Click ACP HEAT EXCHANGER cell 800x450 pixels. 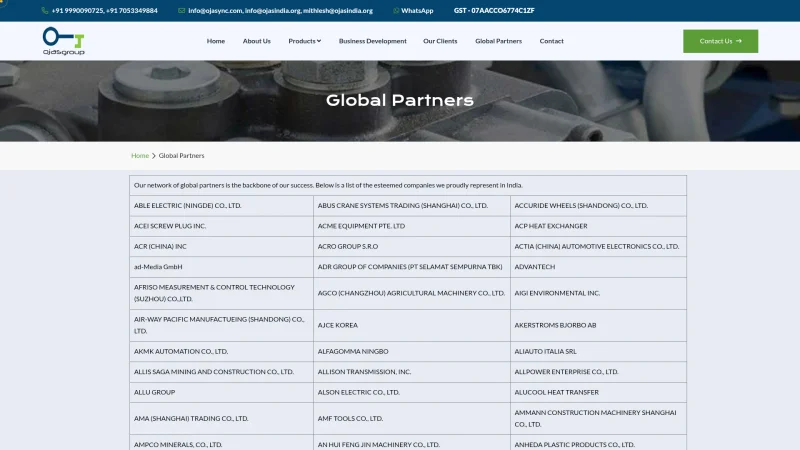[598, 226]
